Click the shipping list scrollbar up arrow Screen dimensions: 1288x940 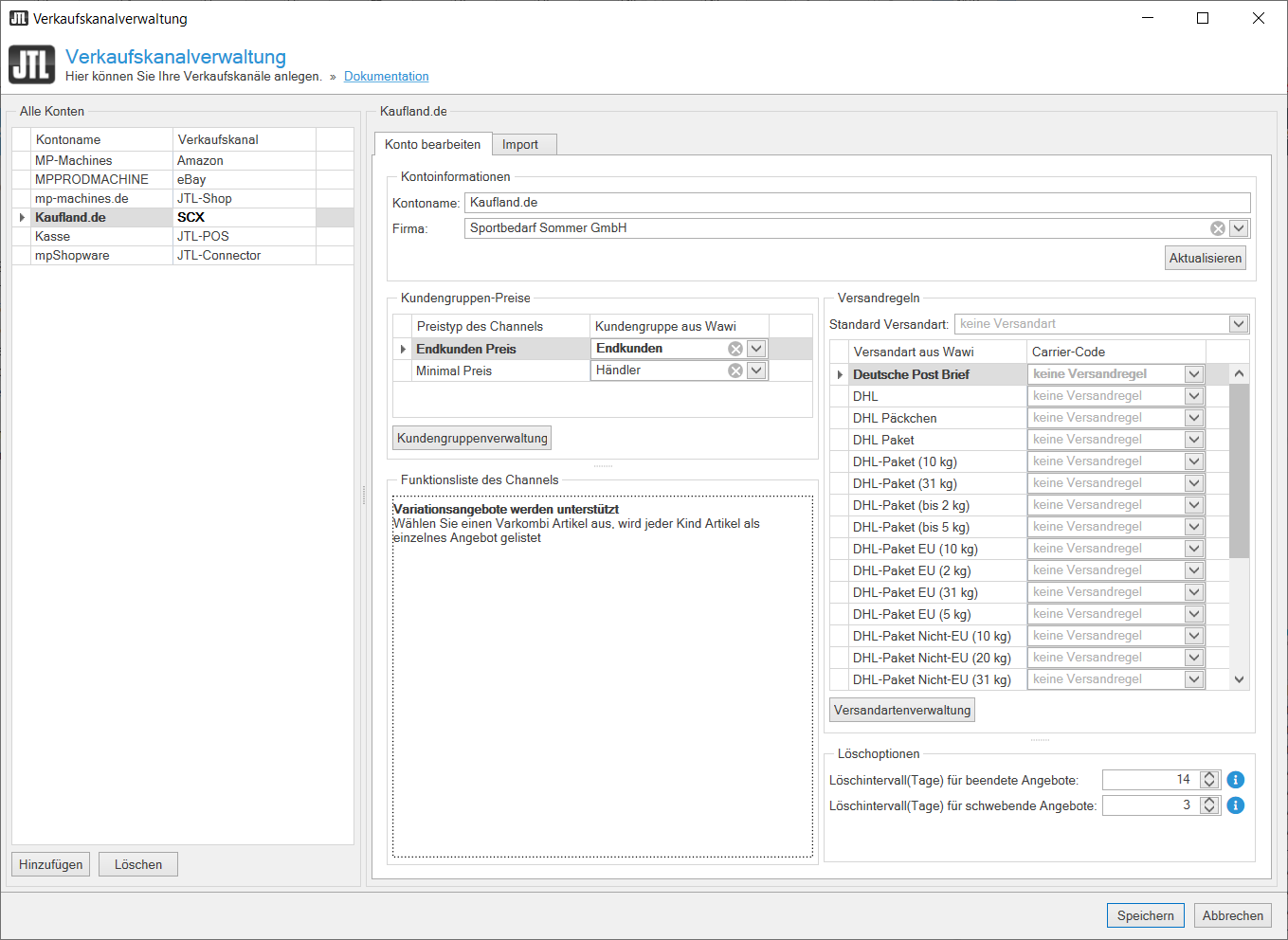click(1239, 374)
